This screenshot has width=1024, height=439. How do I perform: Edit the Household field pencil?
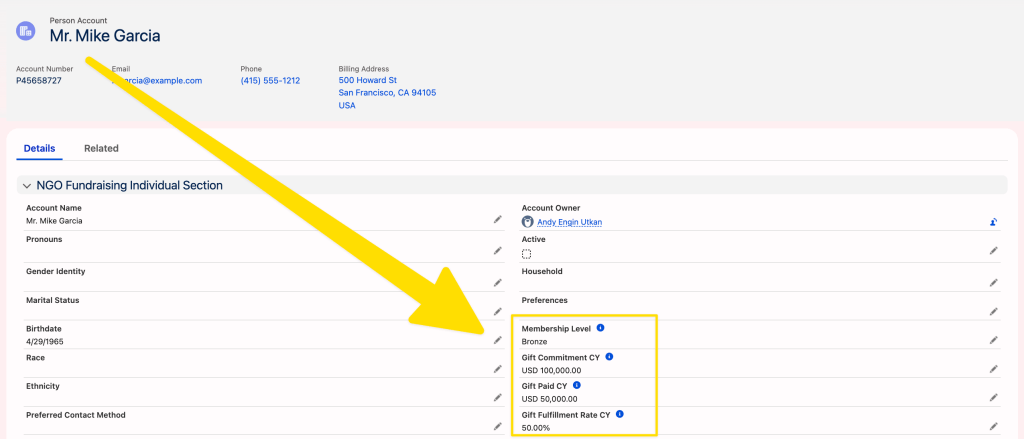point(993,282)
